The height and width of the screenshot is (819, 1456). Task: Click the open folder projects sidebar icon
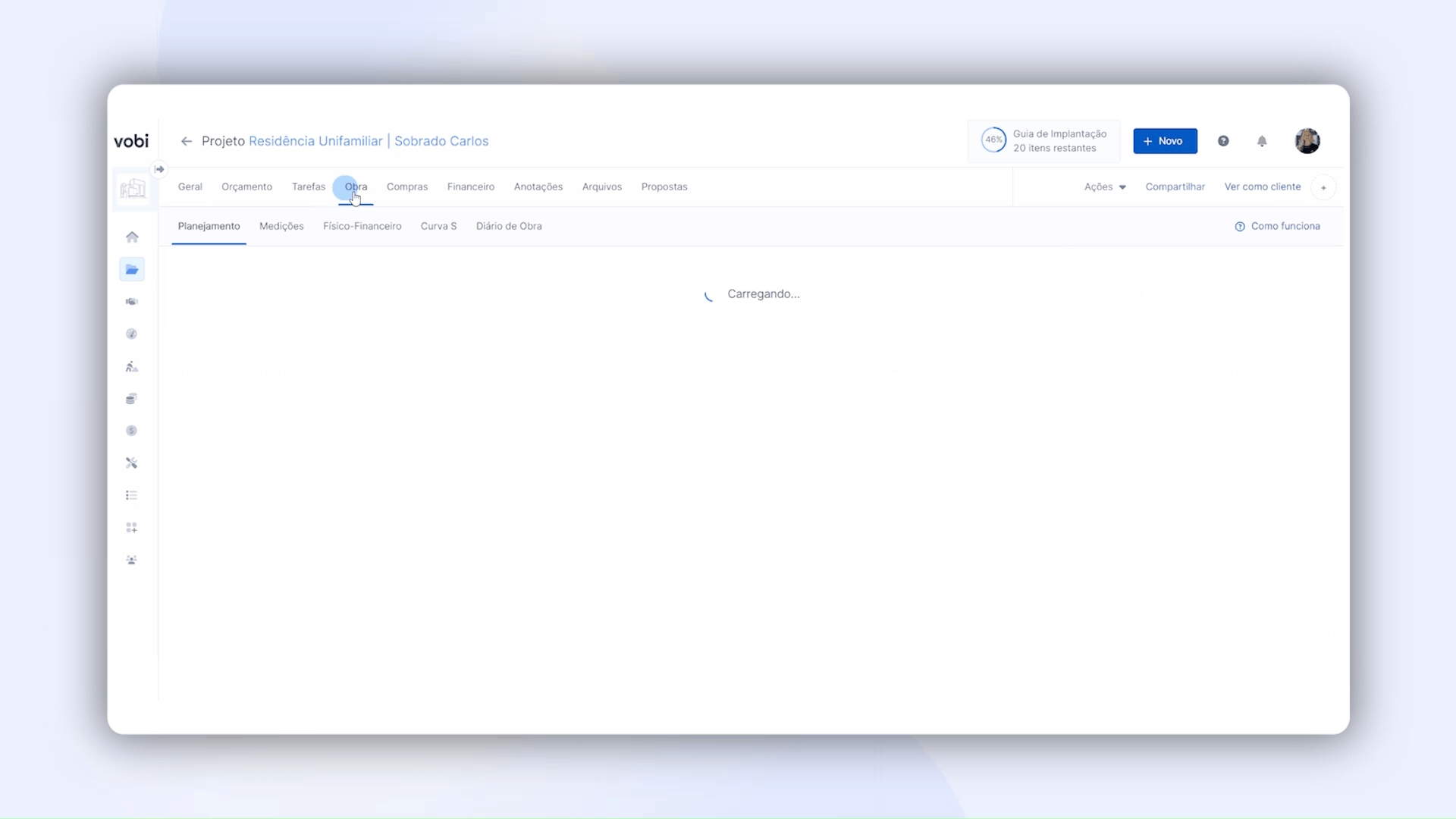coord(132,269)
